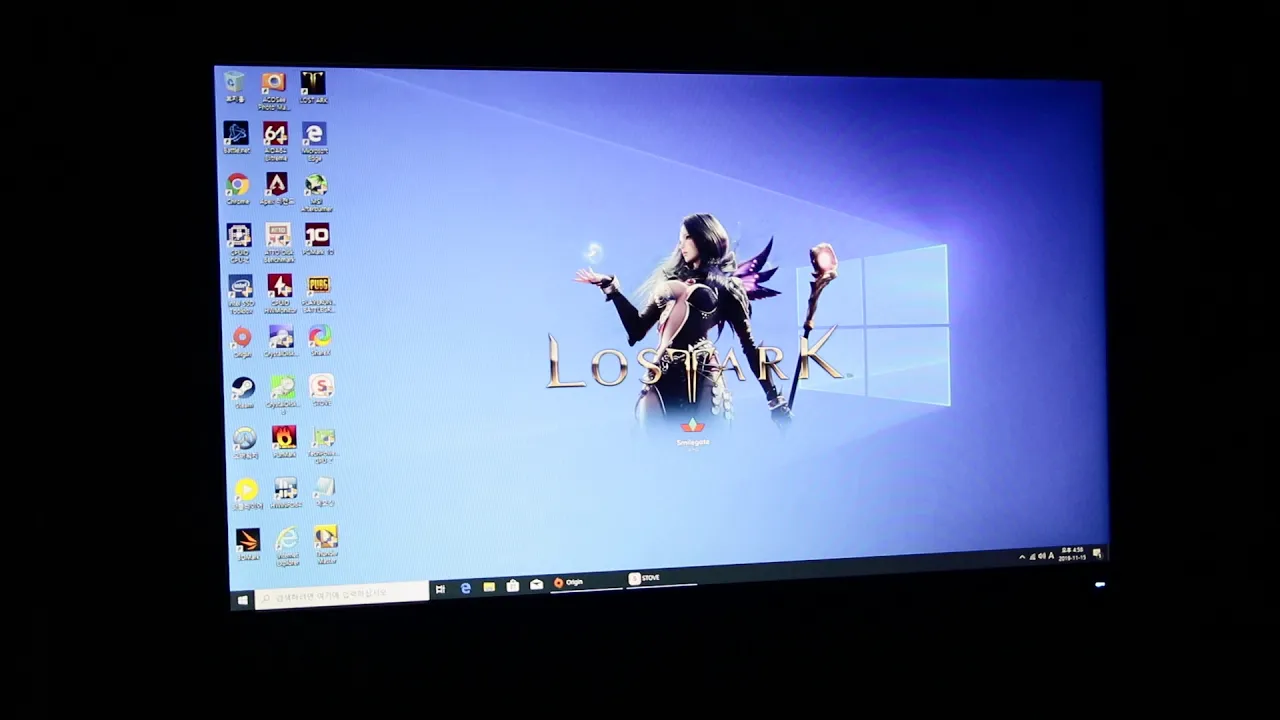Open the Microsoft Store taskbar icon
The image size is (1280, 720).
pos(513,585)
